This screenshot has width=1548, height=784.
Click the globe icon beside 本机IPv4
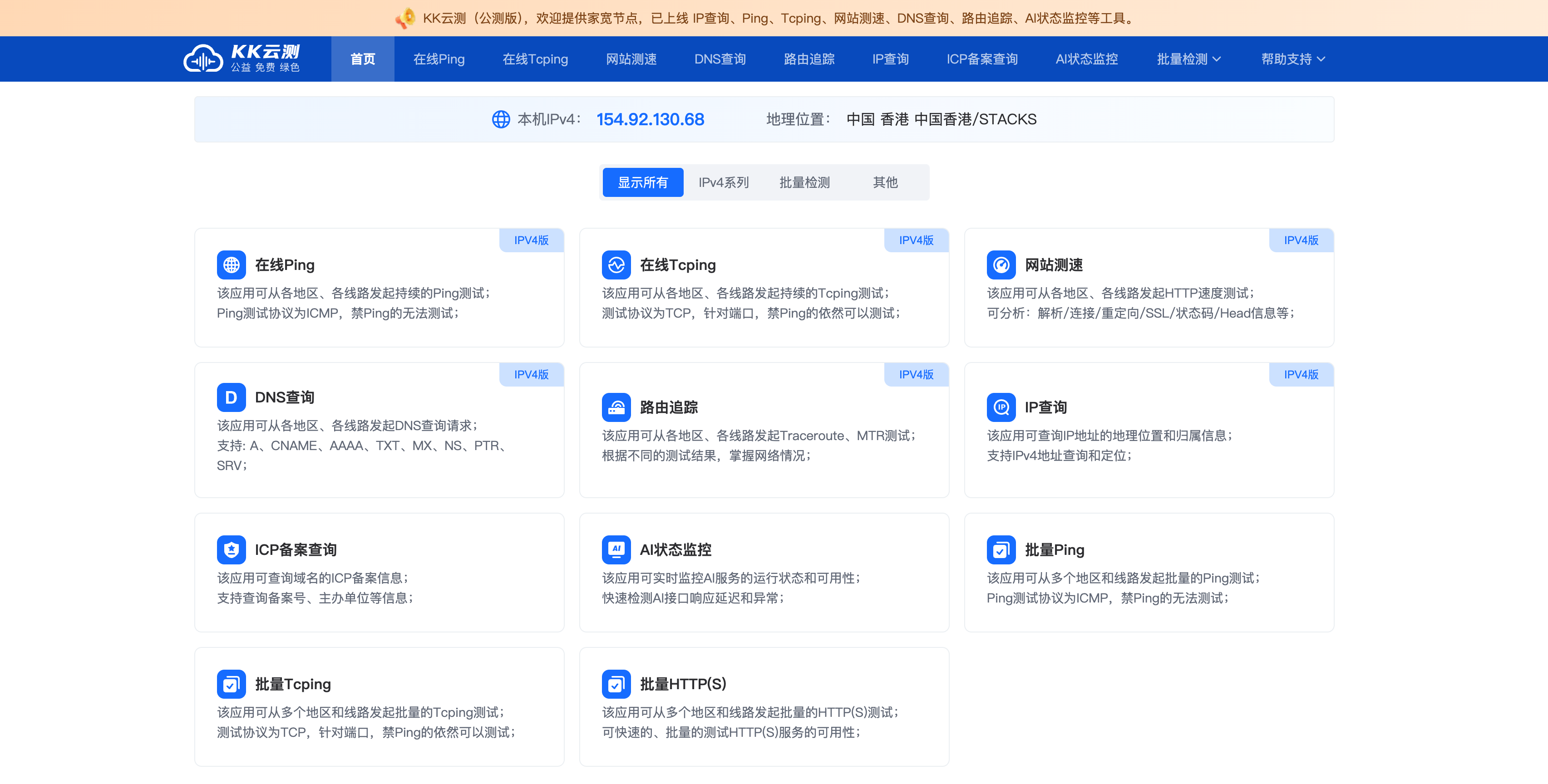[501, 119]
